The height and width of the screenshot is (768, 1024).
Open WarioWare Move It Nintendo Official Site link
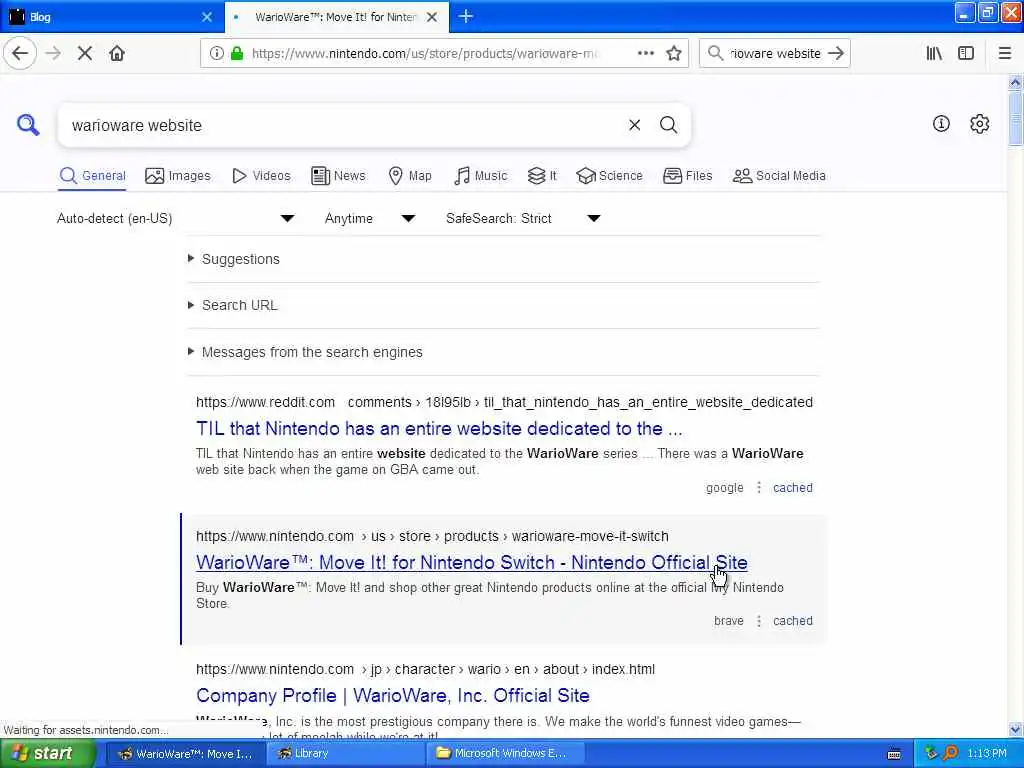tap(472, 562)
